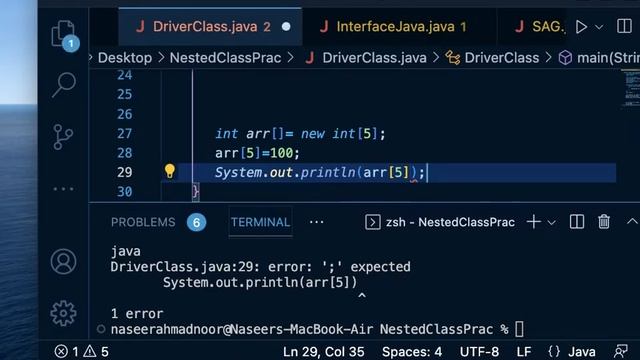The height and width of the screenshot is (360, 640).
Task: Click the terminal prompt input area
Action: [519, 329]
